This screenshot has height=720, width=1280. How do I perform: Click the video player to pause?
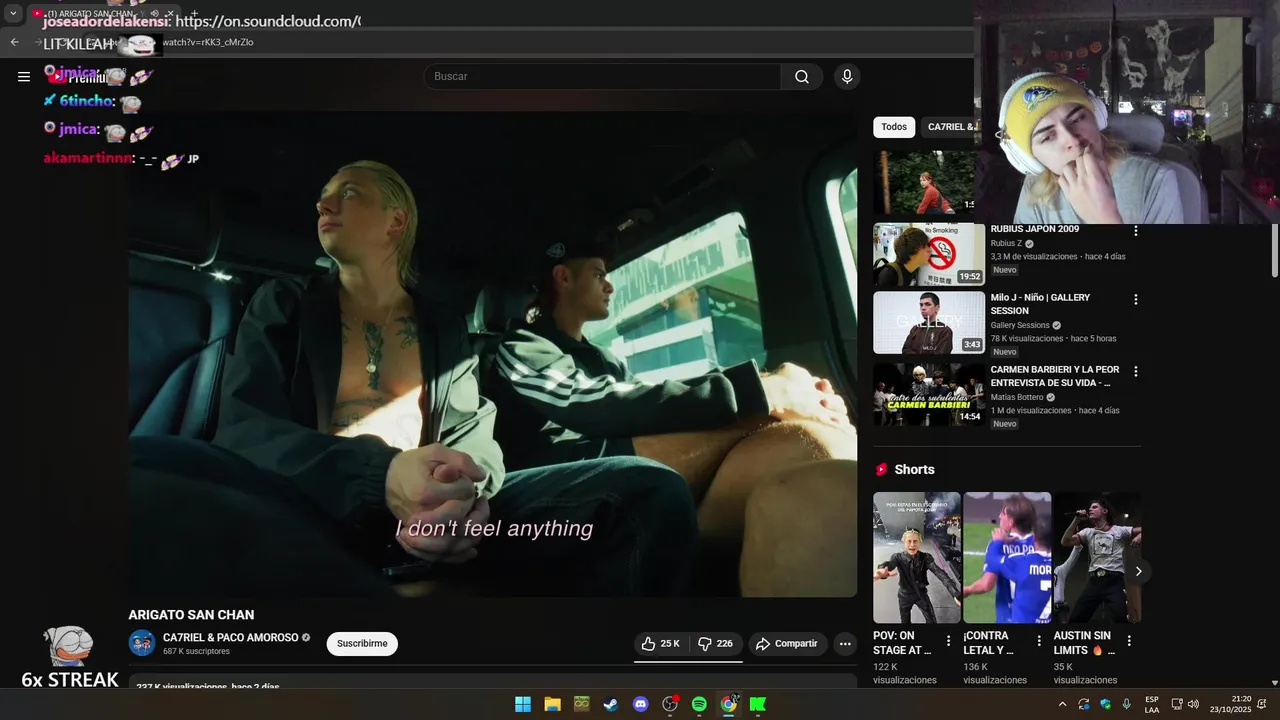(492, 353)
